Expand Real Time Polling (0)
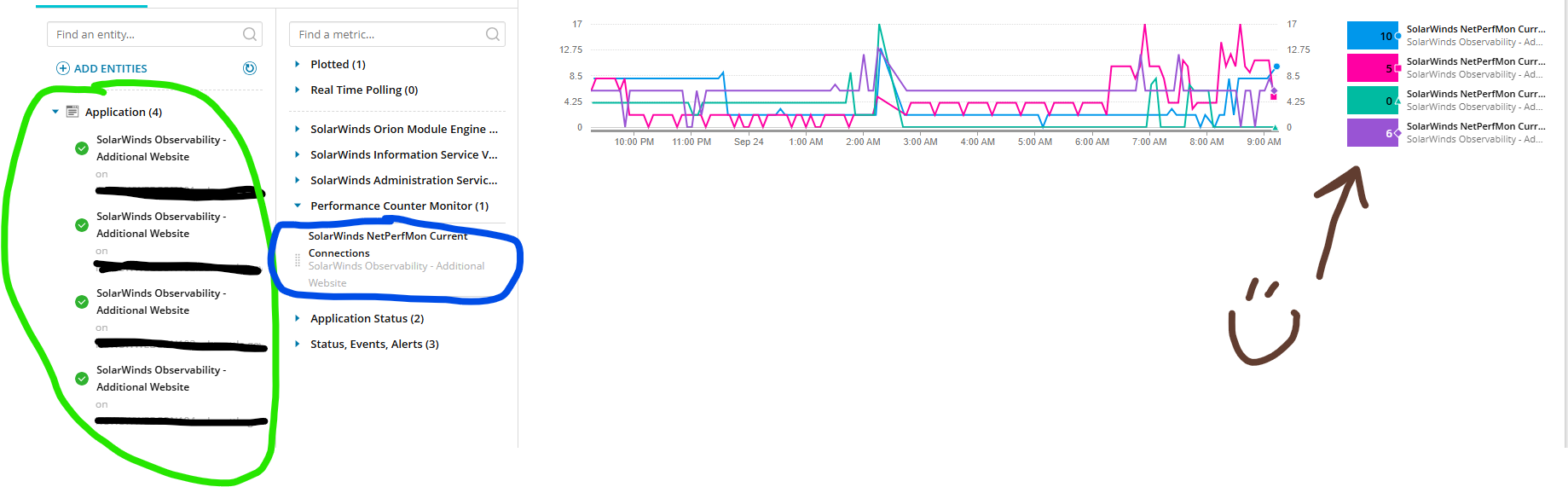The width and height of the screenshot is (1568, 487). click(297, 90)
